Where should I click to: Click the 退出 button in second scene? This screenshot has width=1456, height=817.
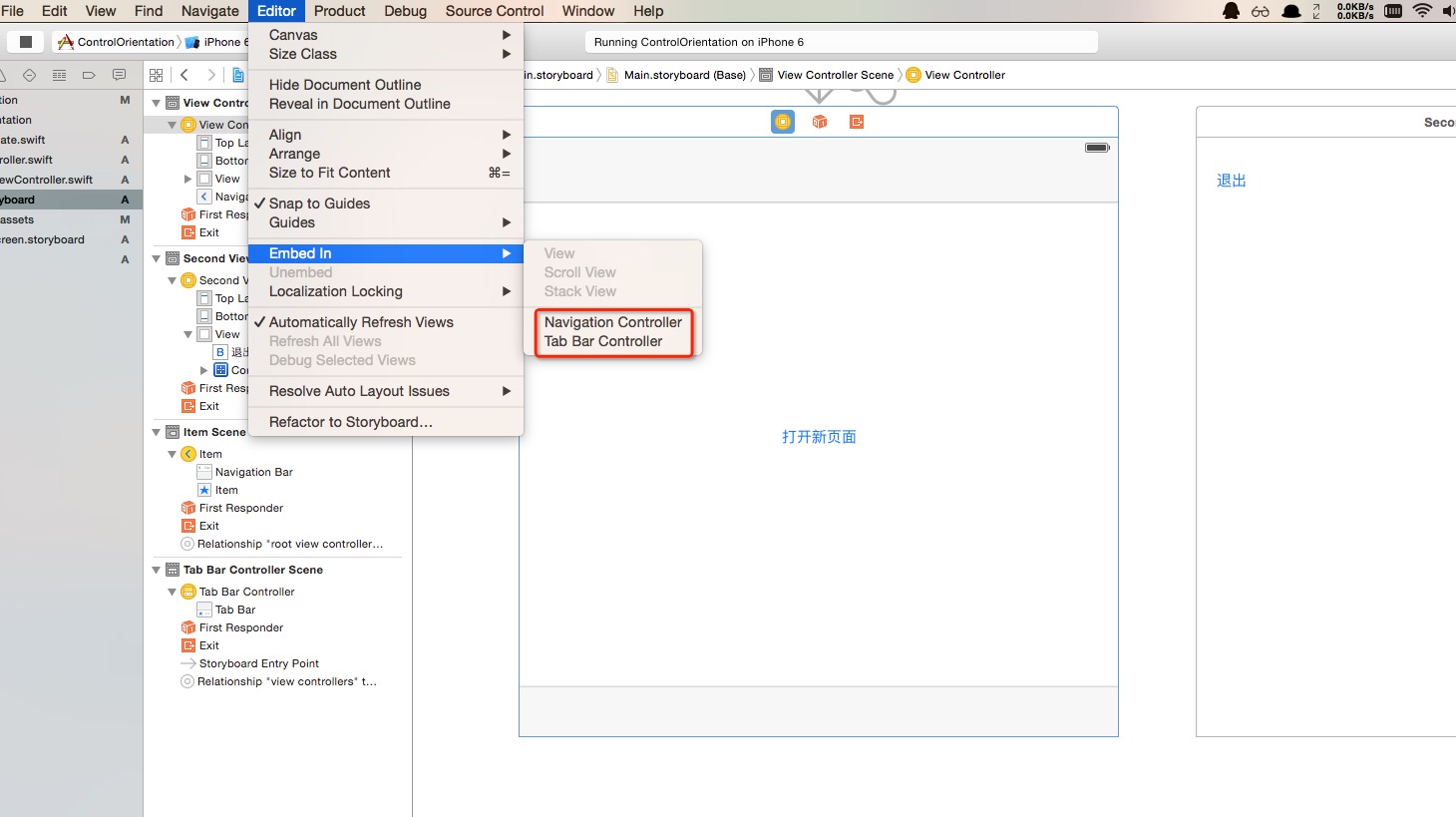pyautogui.click(x=1231, y=181)
